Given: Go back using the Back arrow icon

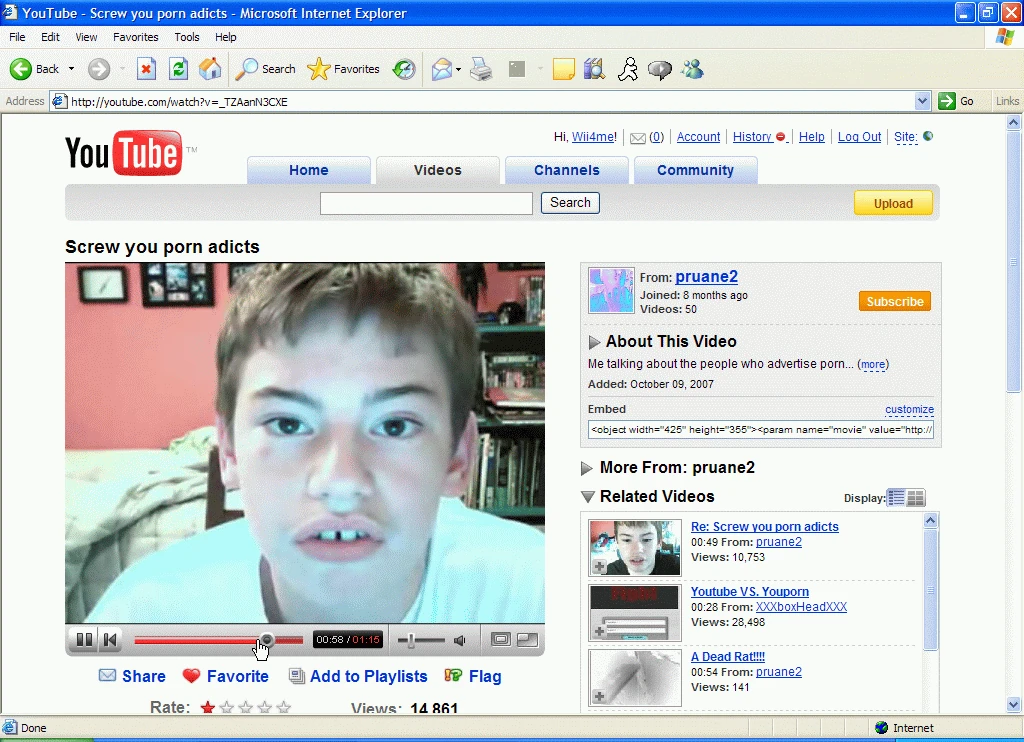Looking at the screenshot, I should click(x=21, y=69).
